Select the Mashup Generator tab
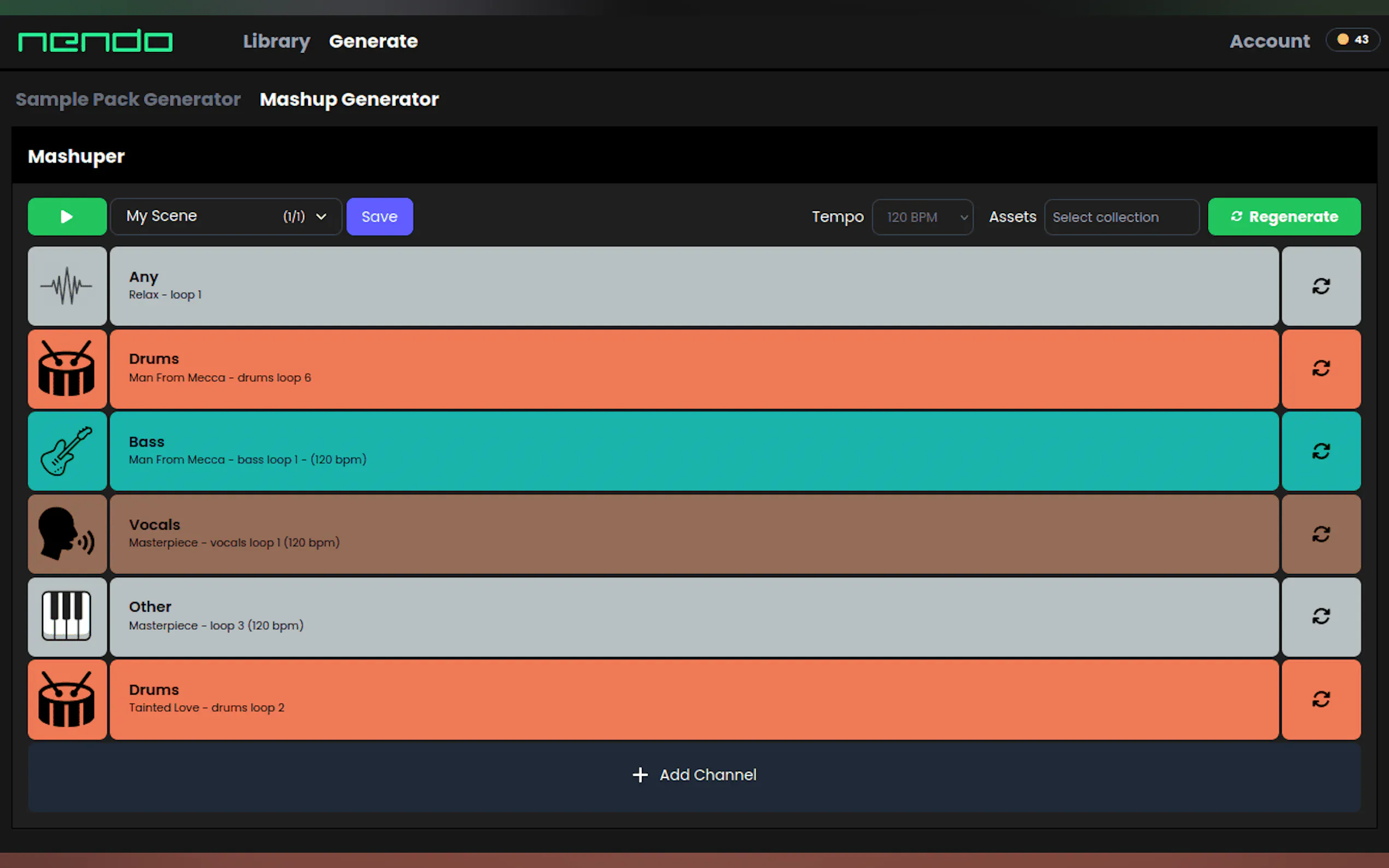 coord(349,99)
